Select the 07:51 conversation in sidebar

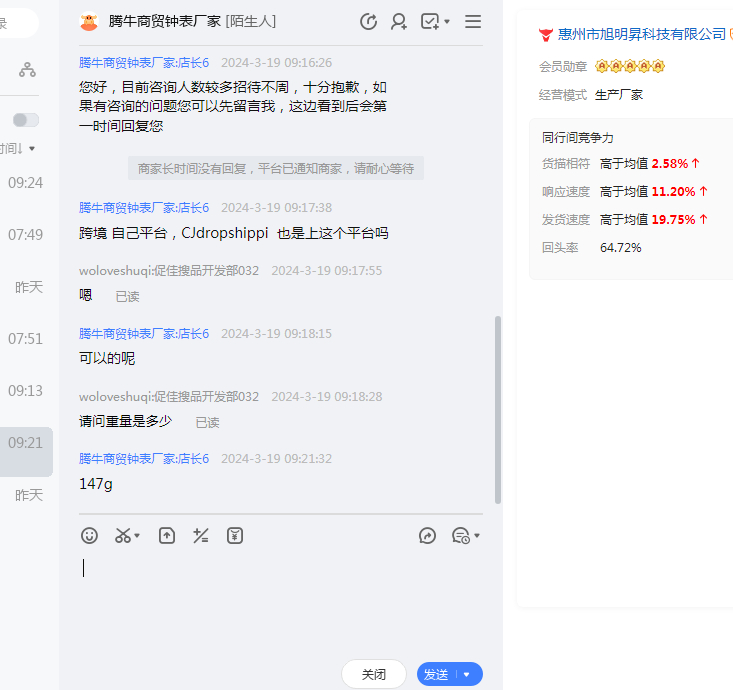pyautogui.click(x=26, y=339)
